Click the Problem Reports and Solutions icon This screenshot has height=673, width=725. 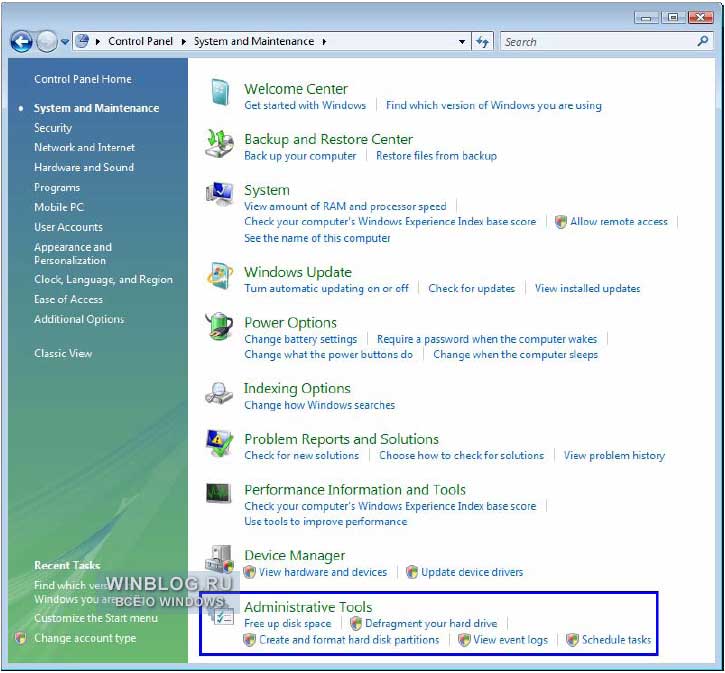(x=219, y=443)
